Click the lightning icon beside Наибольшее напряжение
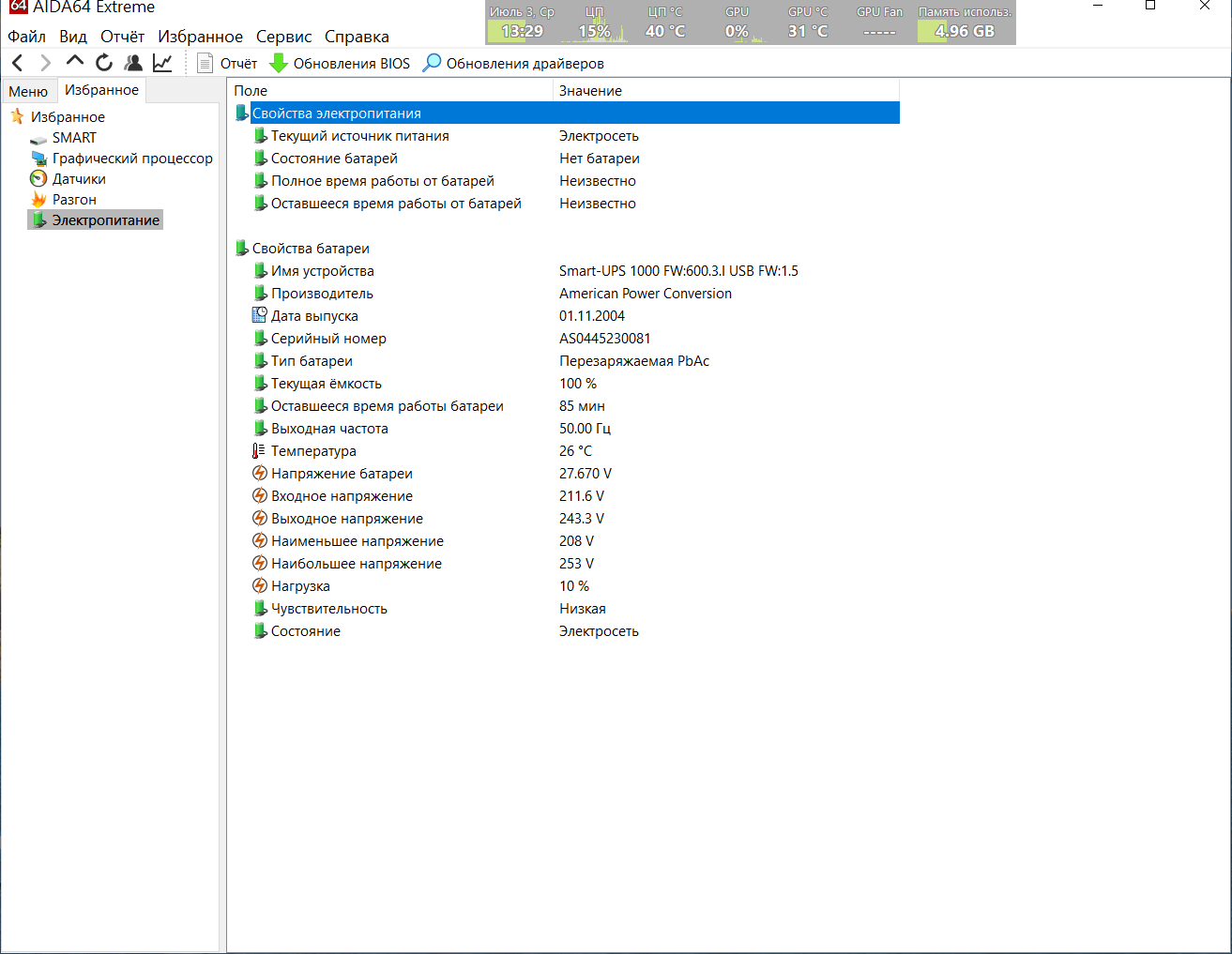Image resolution: width=1232 pixels, height=954 pixels. click(260, 564)
